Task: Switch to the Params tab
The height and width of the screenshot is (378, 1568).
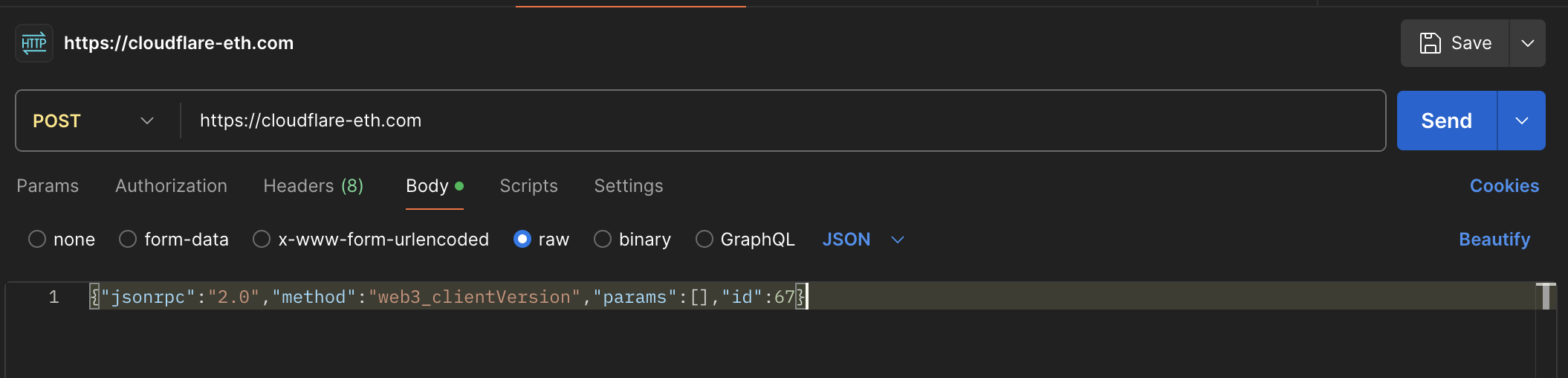Action: point(48,186)
